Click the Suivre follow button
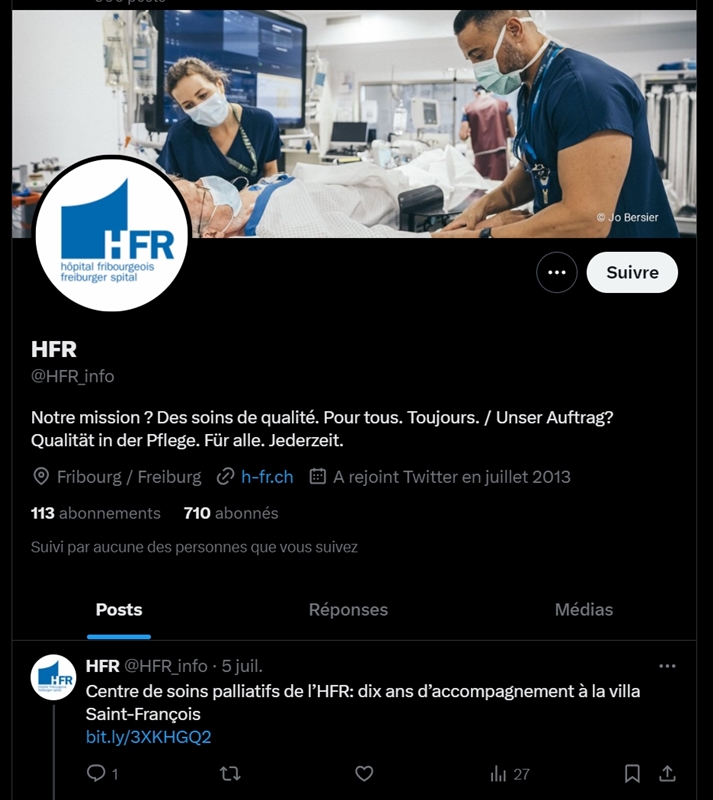 coord(632,272)
